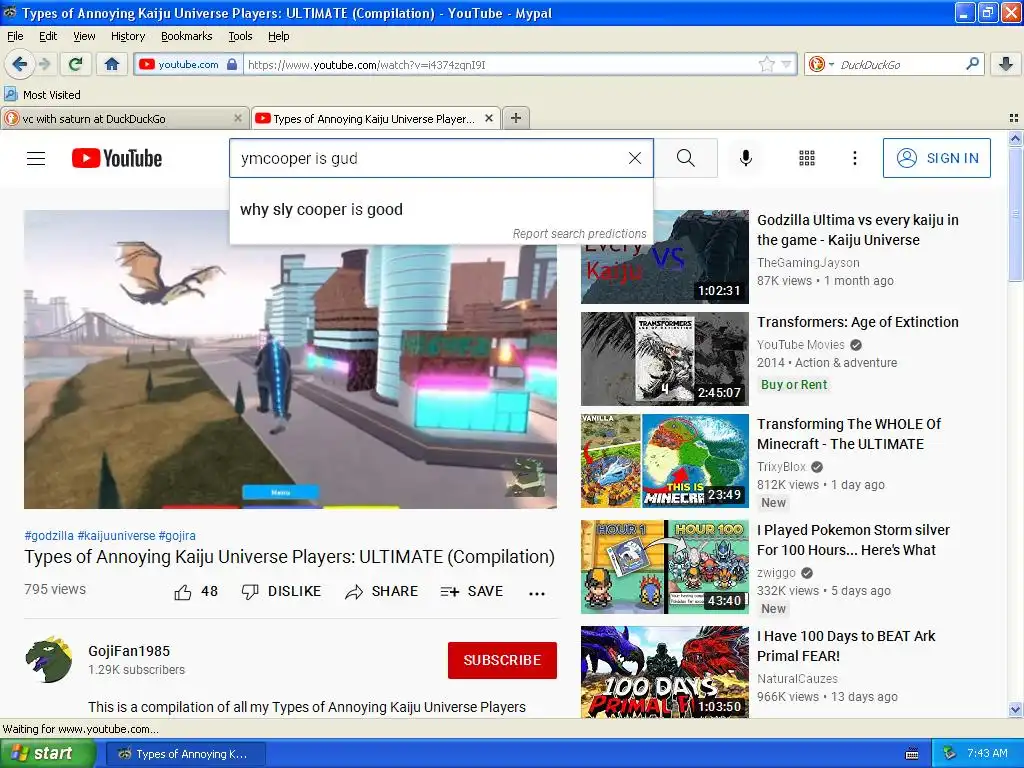Click the SHARE button
Image resolution: width=1024 pixels, height=768 pixels.
tap(381, 592)
